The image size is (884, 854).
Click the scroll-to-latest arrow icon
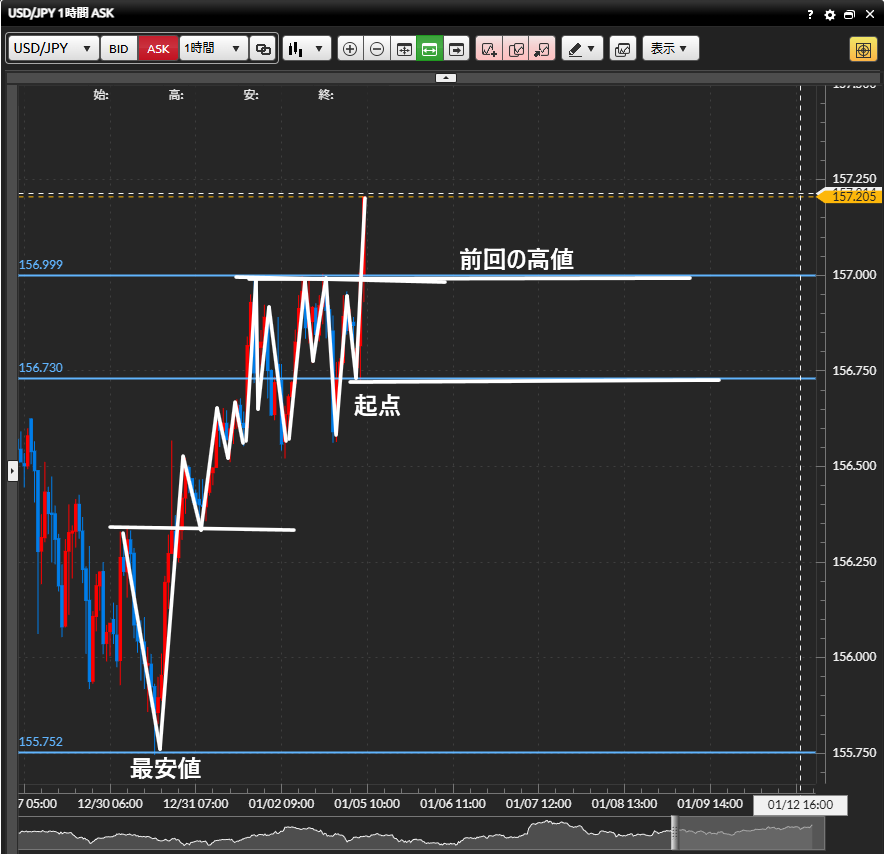[457, 49]
